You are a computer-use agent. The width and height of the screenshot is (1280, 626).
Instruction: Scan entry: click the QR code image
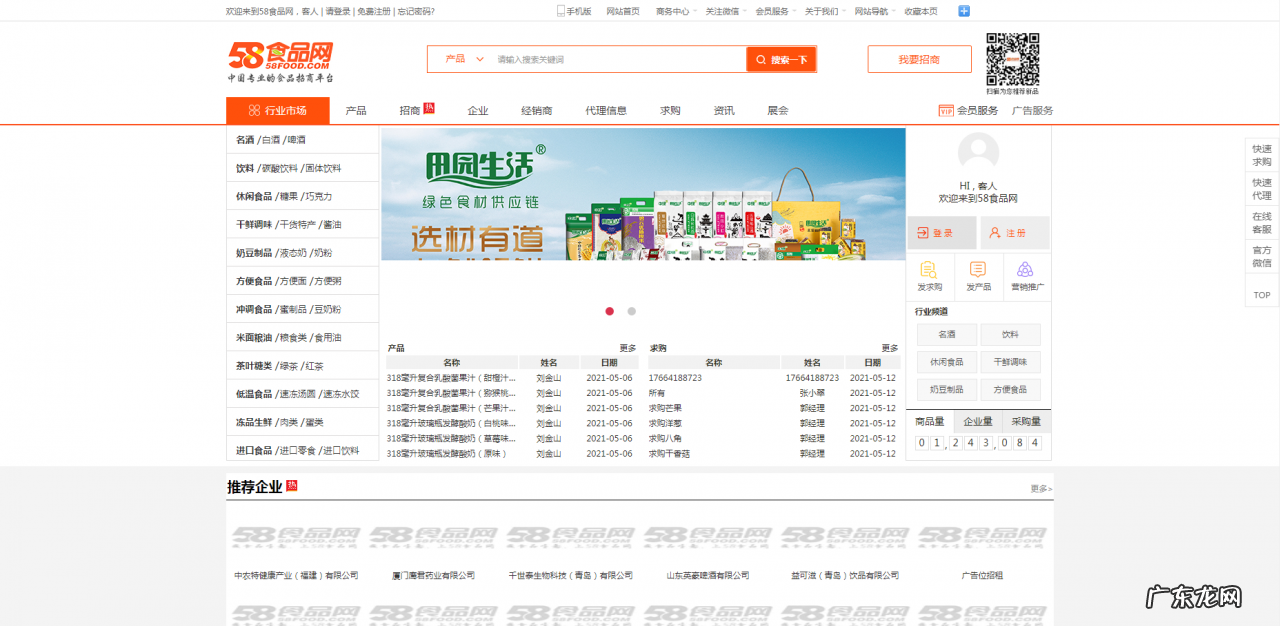tap(1012, 60)
